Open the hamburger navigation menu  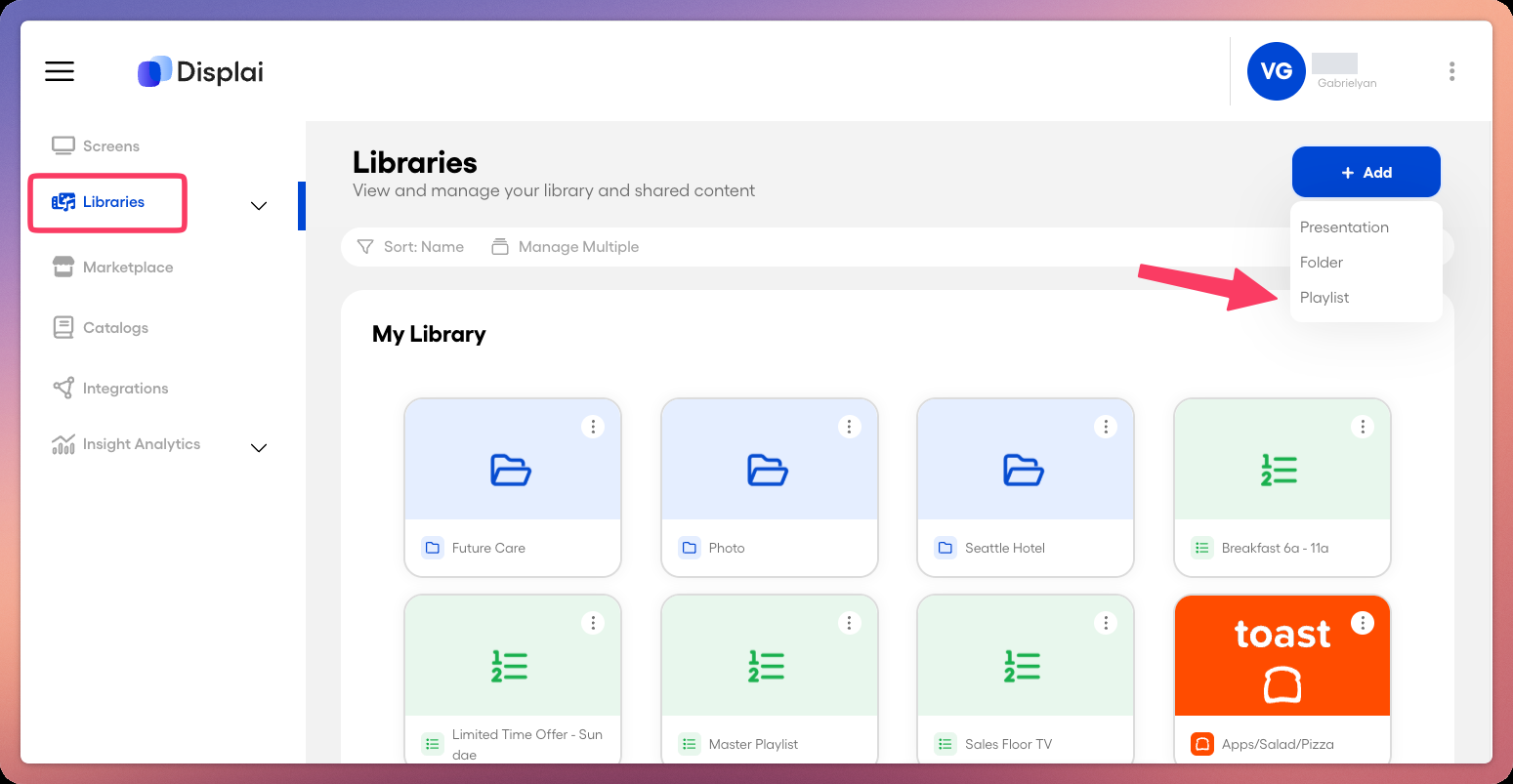click(60, 71)
